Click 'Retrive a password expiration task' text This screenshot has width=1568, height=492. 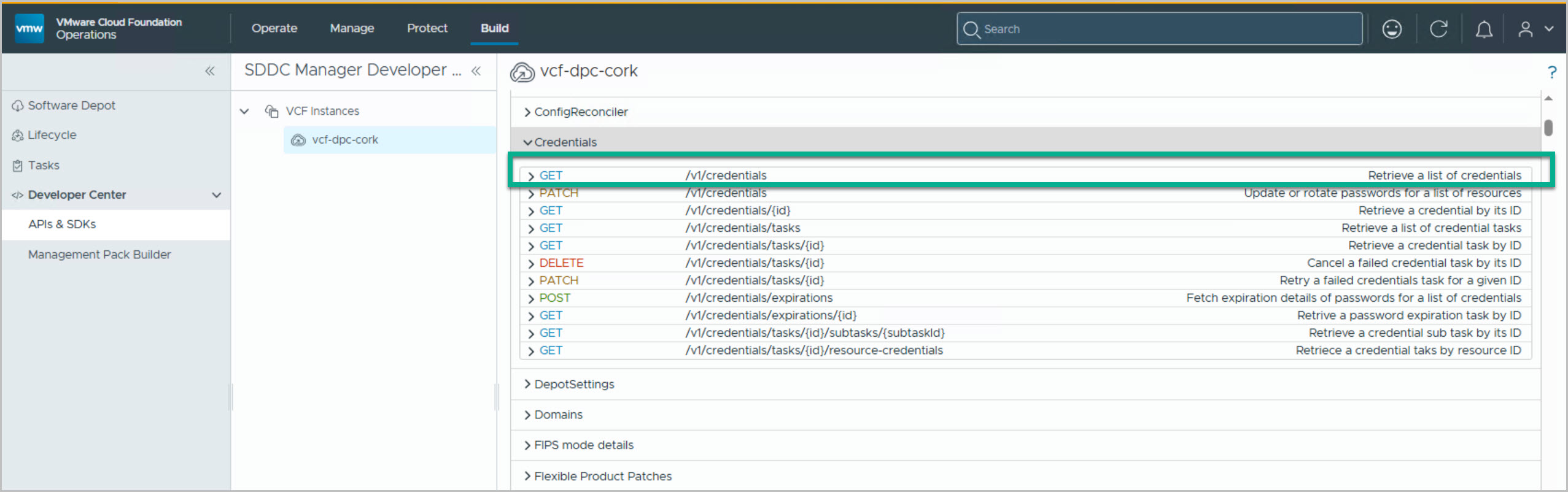pos(1409,315)
